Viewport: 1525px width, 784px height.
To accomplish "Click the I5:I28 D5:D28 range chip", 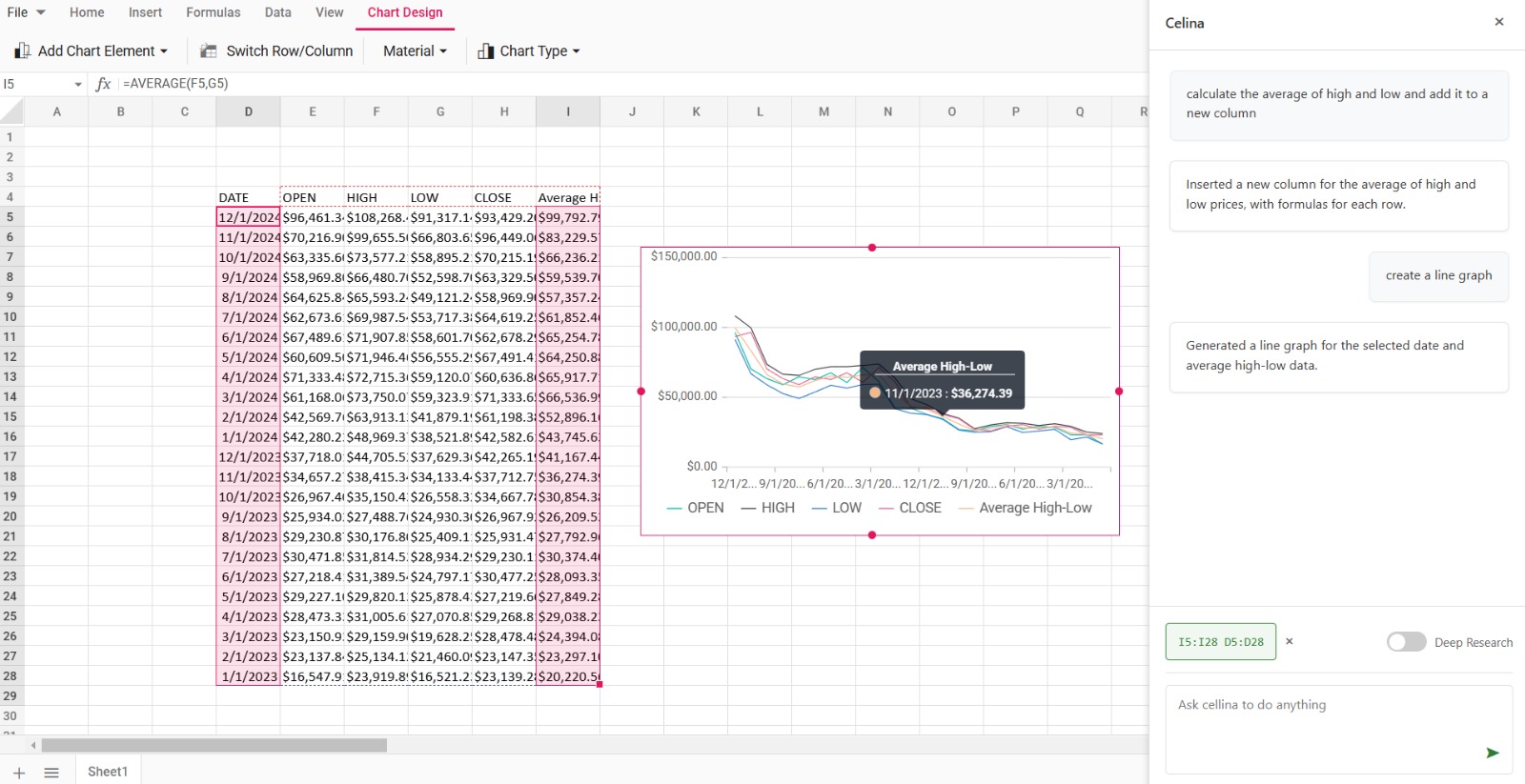I will coord(1221,642).
